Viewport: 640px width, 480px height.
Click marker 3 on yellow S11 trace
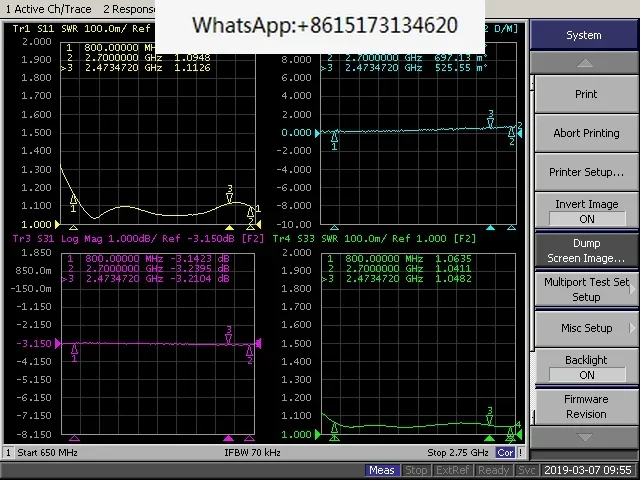[229, 197]
